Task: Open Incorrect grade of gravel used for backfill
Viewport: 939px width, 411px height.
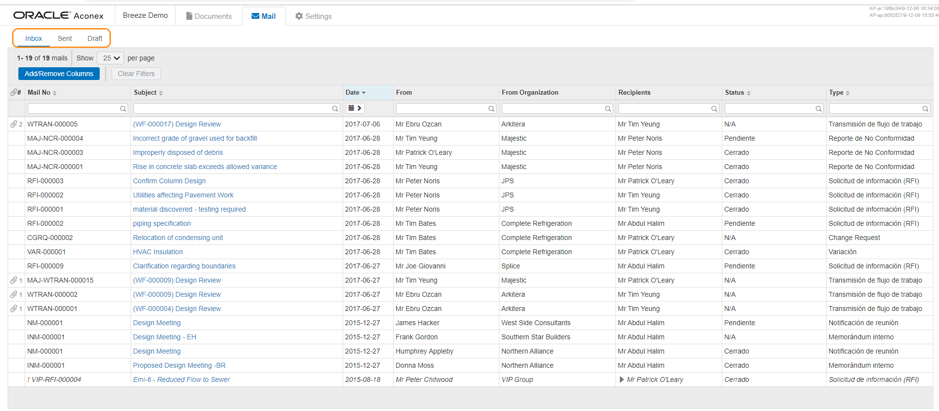Action: pos(195,138)
